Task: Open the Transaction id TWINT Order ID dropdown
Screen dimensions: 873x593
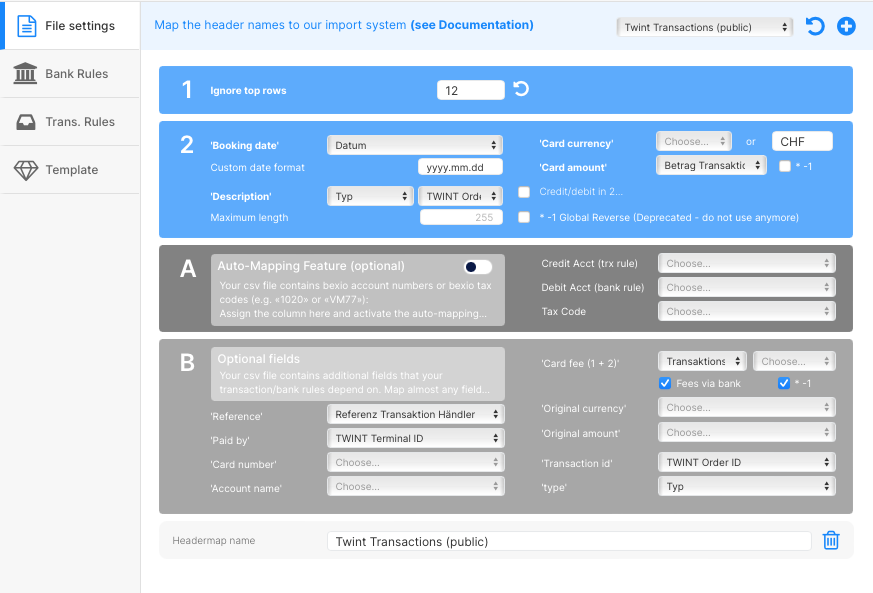Action: 745,462
